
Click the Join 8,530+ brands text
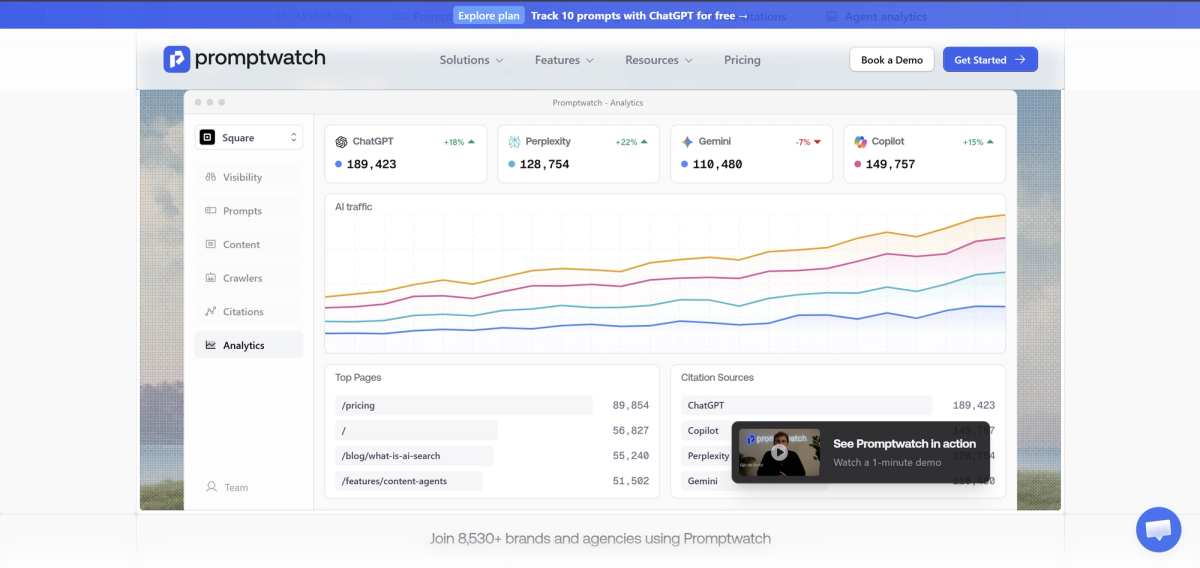[x=600, y=538]
